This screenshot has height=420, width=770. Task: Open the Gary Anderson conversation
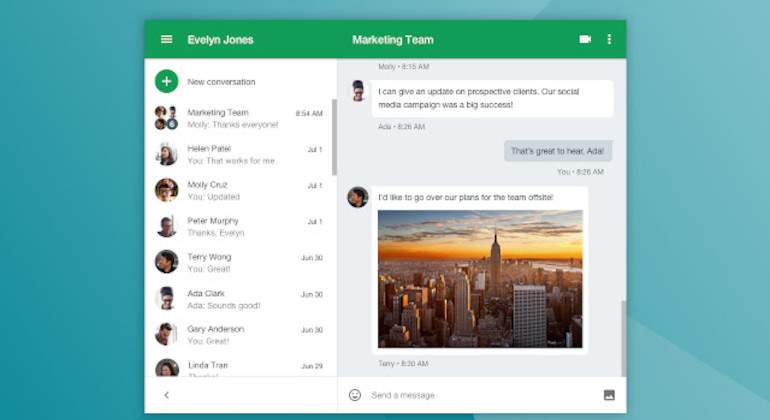coord(239,334)
